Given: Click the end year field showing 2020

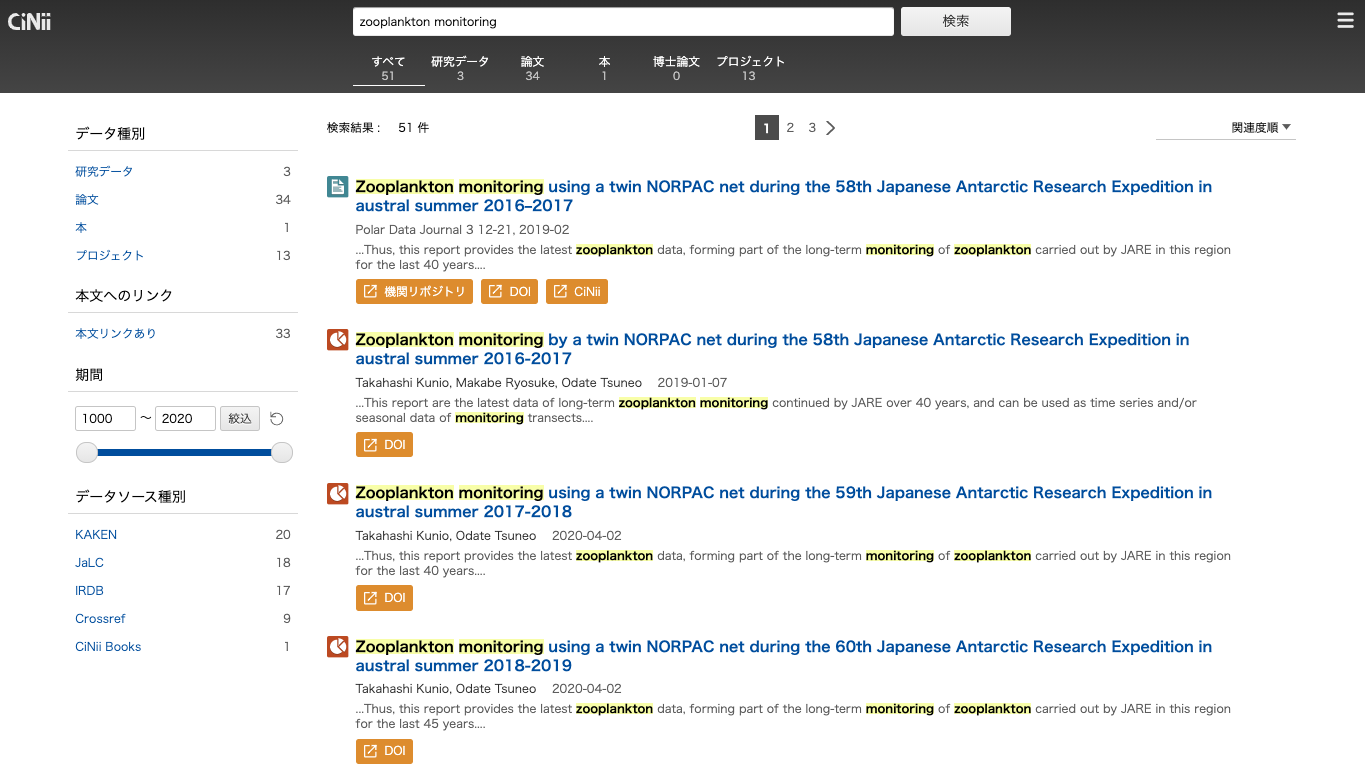Looking at the screenshot, I should point(185,418).
